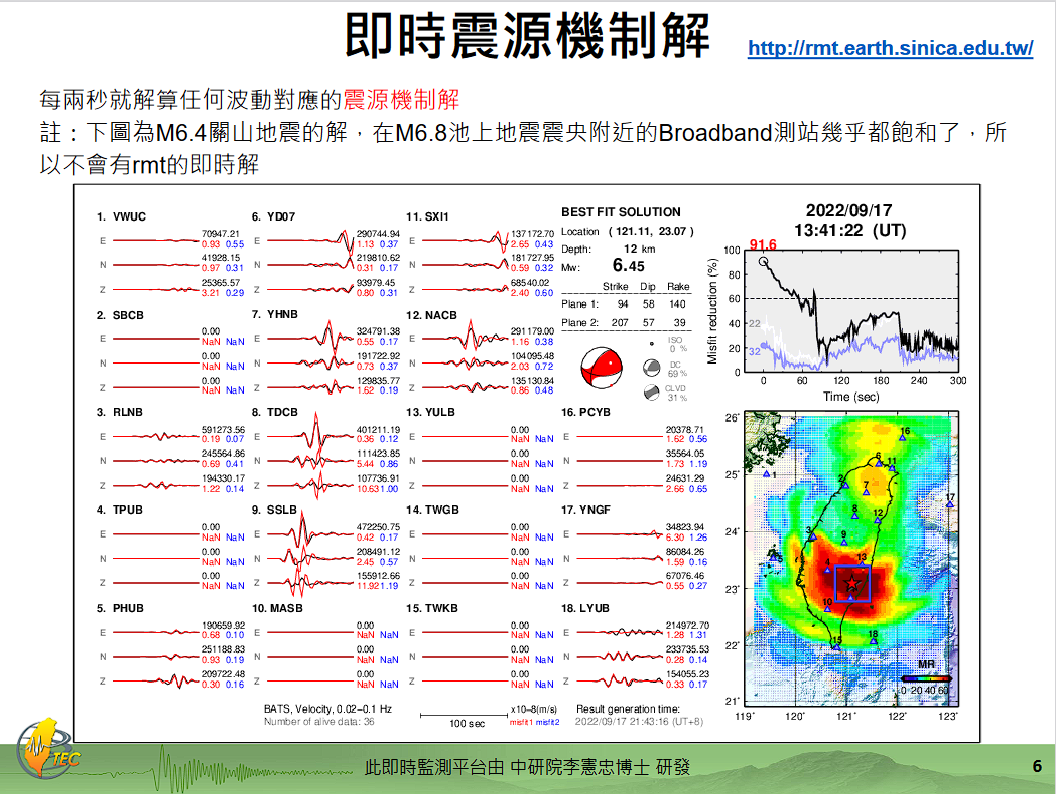Click station label 5. PHUB
Screen dimensions: 1056x794
[x=120, y=608]
